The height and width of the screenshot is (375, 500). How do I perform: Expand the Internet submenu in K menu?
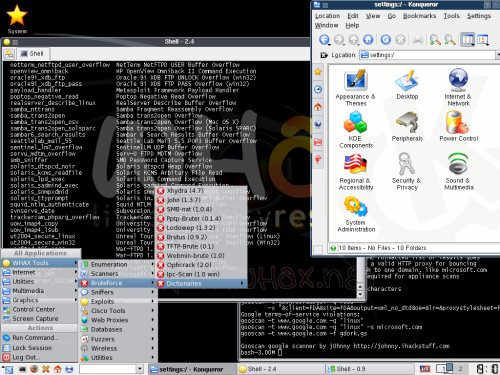[x=40, y=272]
